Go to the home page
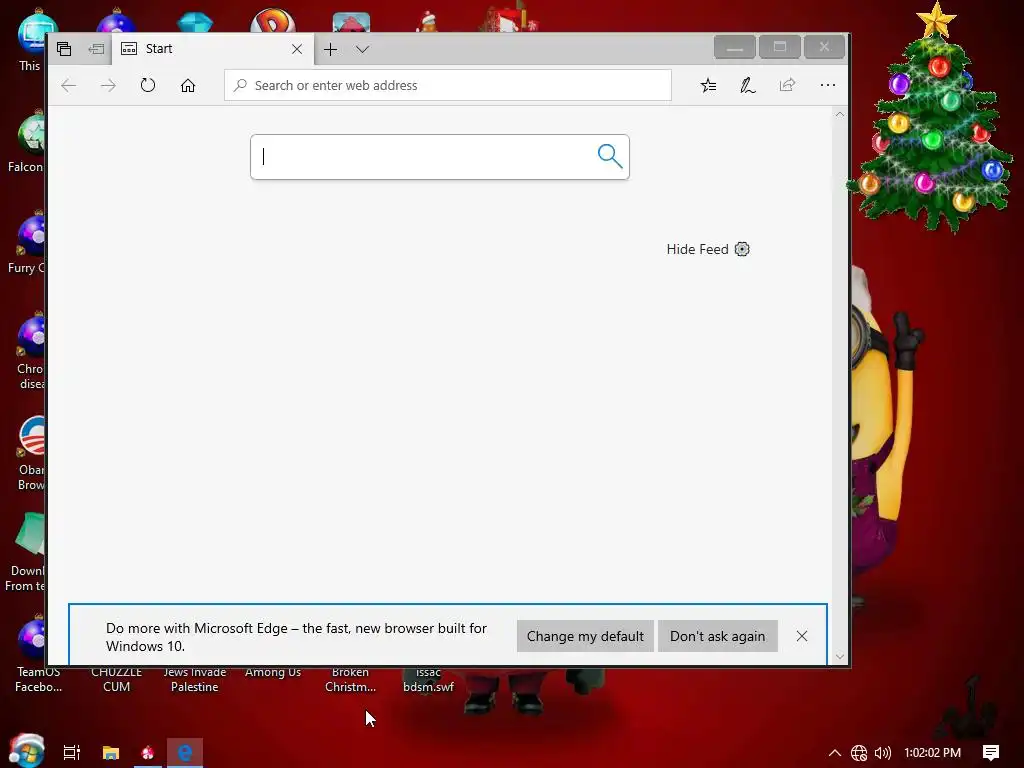Viewport: 1024px width, 768px height. pos(188,86)
